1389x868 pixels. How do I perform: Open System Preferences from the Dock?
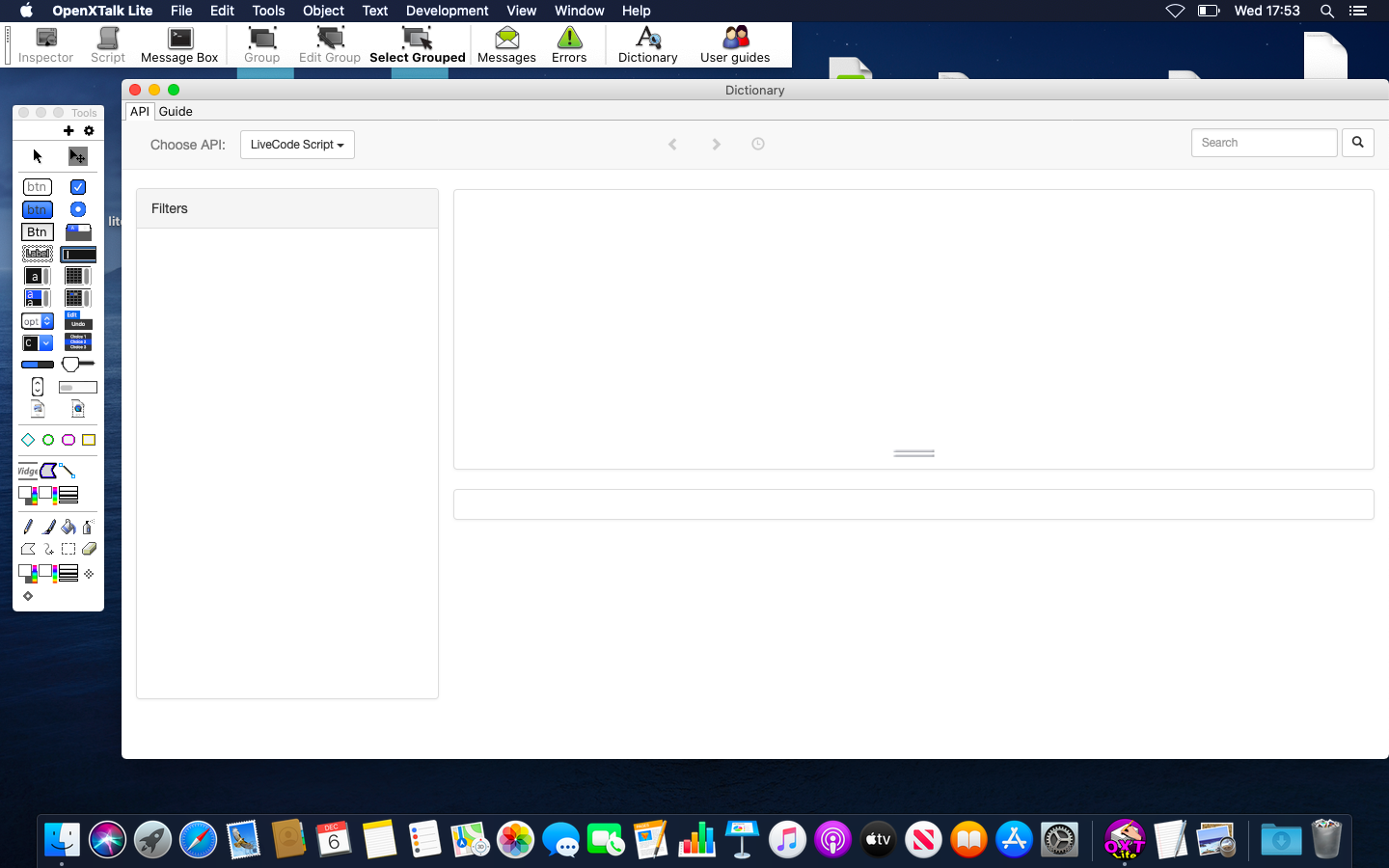click(1059, 839)
